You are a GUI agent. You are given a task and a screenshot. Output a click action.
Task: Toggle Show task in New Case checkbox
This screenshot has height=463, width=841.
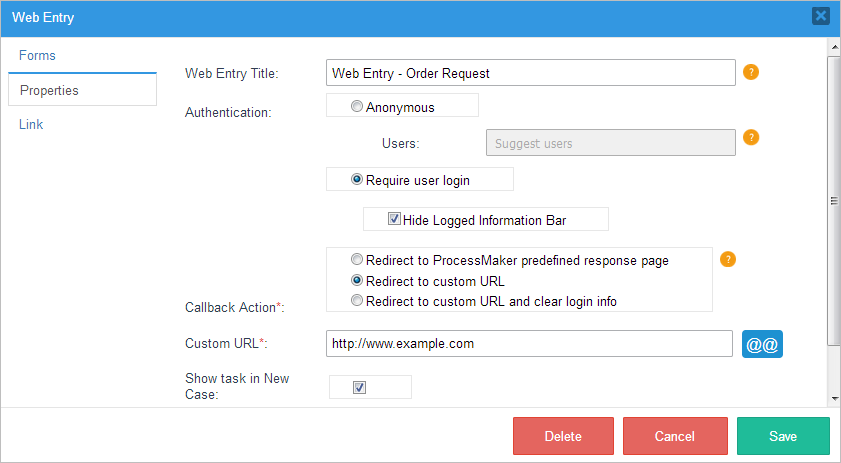pyautogui.click(x=360, y=387)
